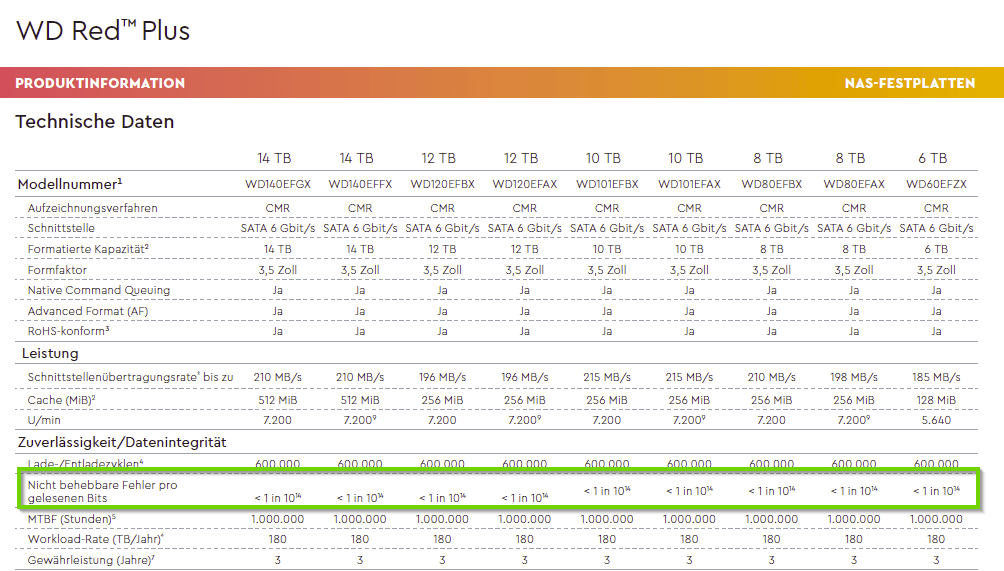This screenshot has width=1004, height=571.
Task: Select the "Modellnummer" row label
Action: [70, 184]
